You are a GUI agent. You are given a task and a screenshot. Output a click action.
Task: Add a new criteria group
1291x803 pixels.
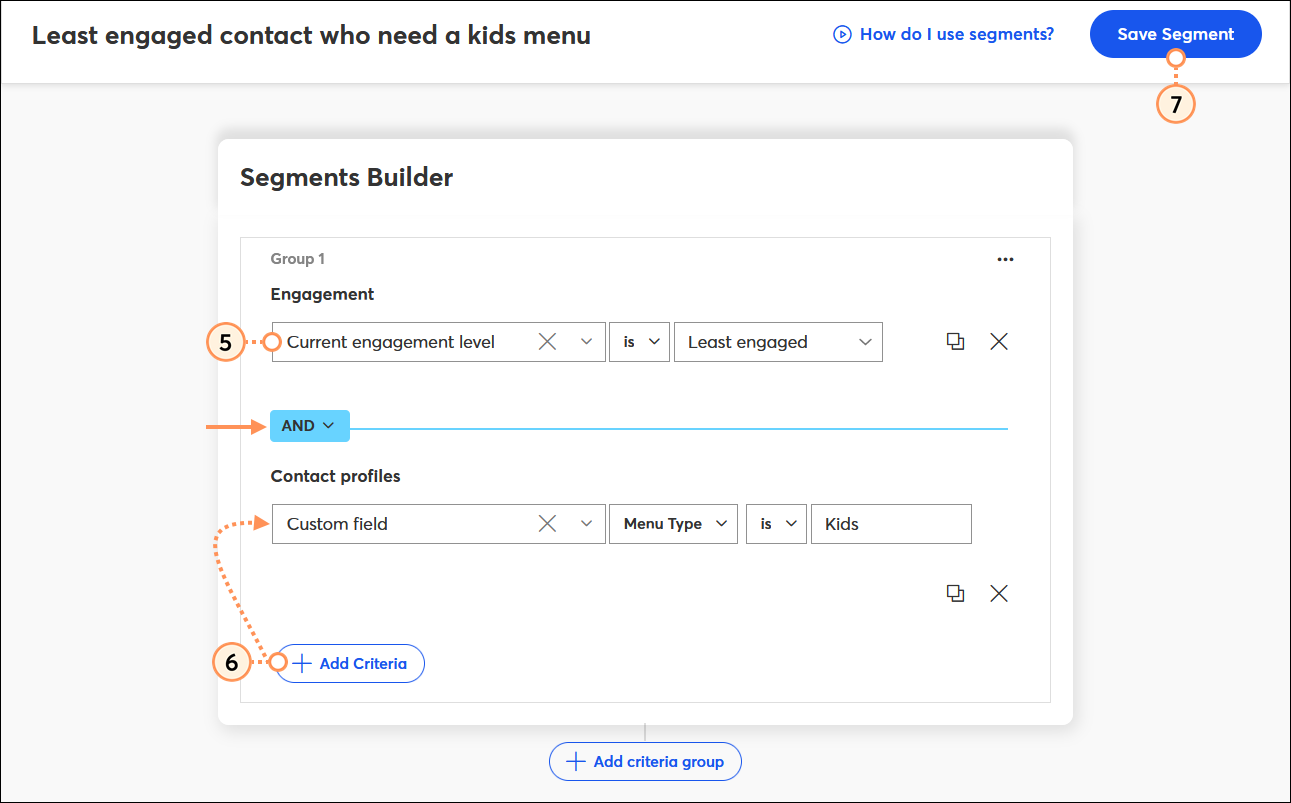pos(645,761)
